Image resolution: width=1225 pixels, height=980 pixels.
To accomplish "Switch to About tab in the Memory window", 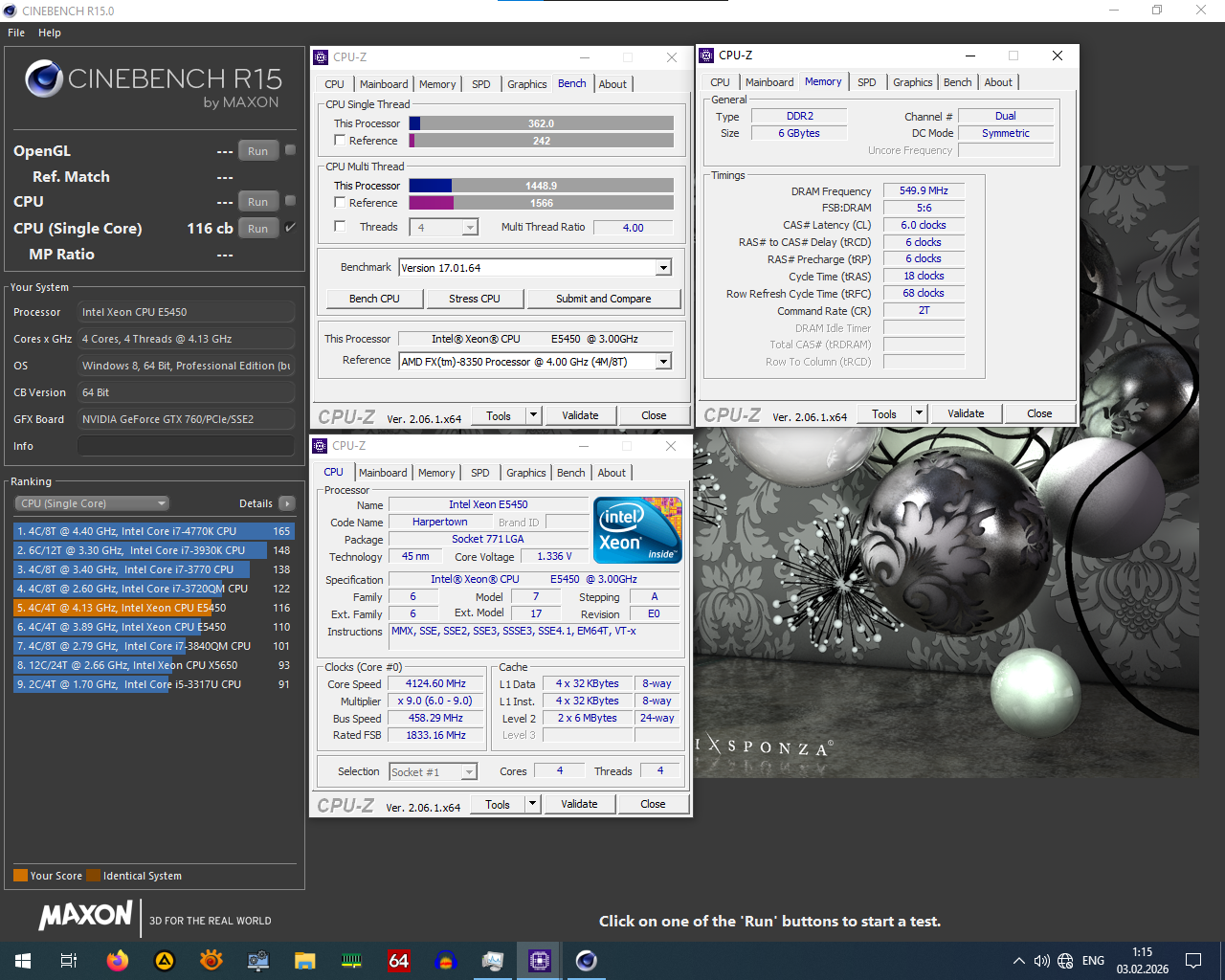I will pos(998,82).
